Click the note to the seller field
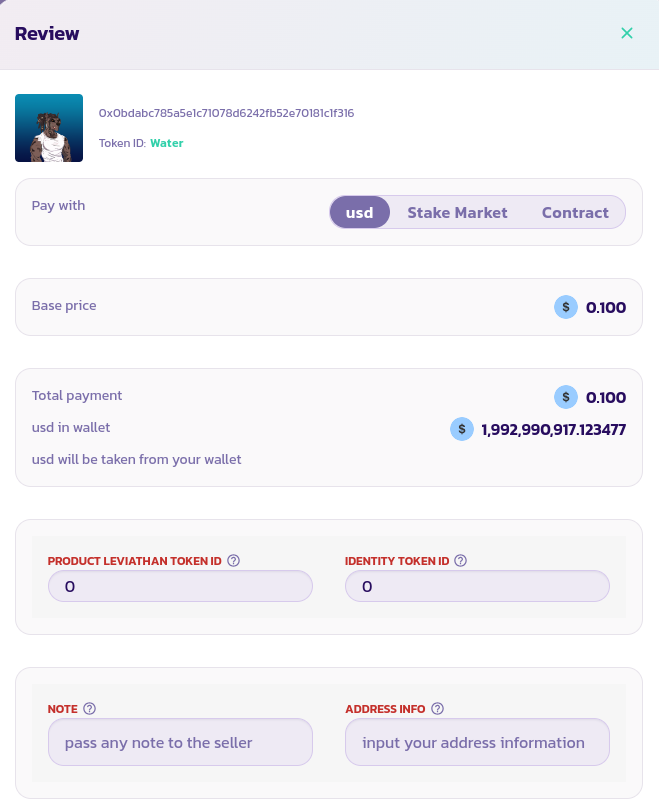The image size is (659, 799). pos(180,743)
